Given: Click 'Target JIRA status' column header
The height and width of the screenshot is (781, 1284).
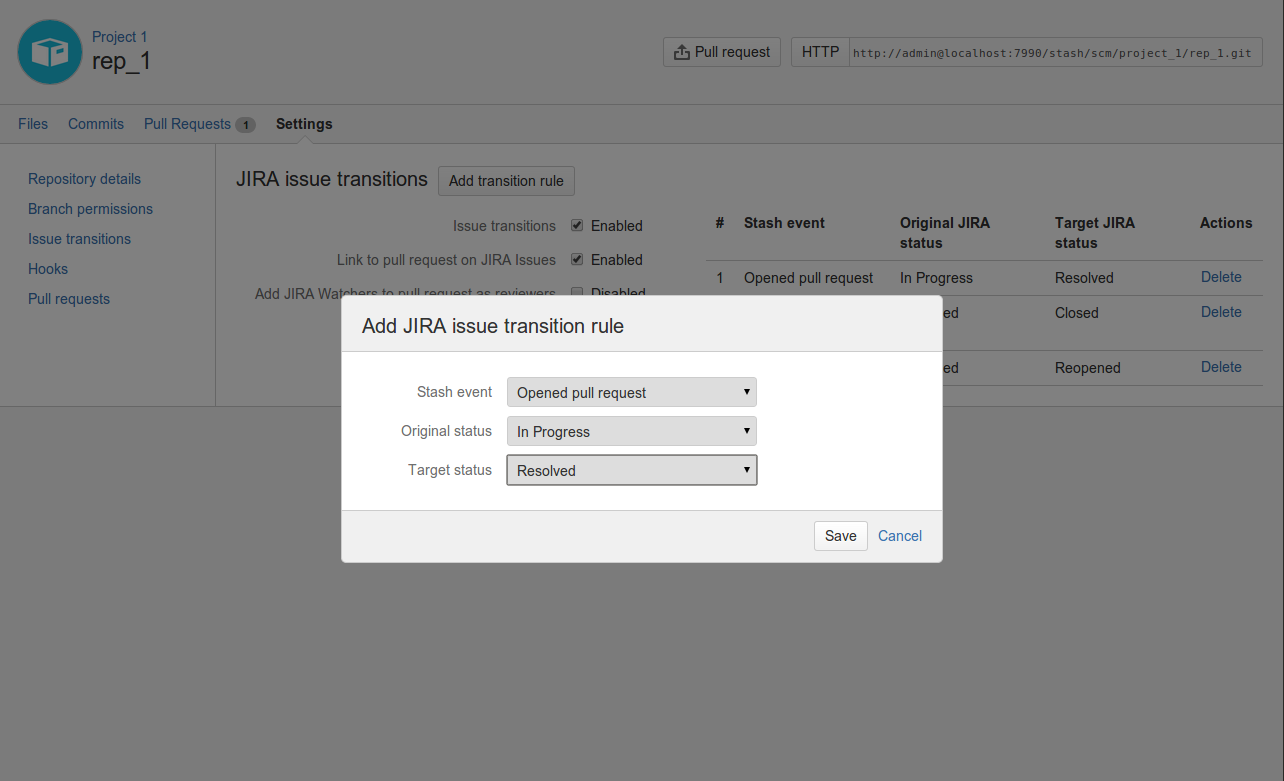Looking at the screenshot, I should pyautogui.click(x=1095, y=233).
